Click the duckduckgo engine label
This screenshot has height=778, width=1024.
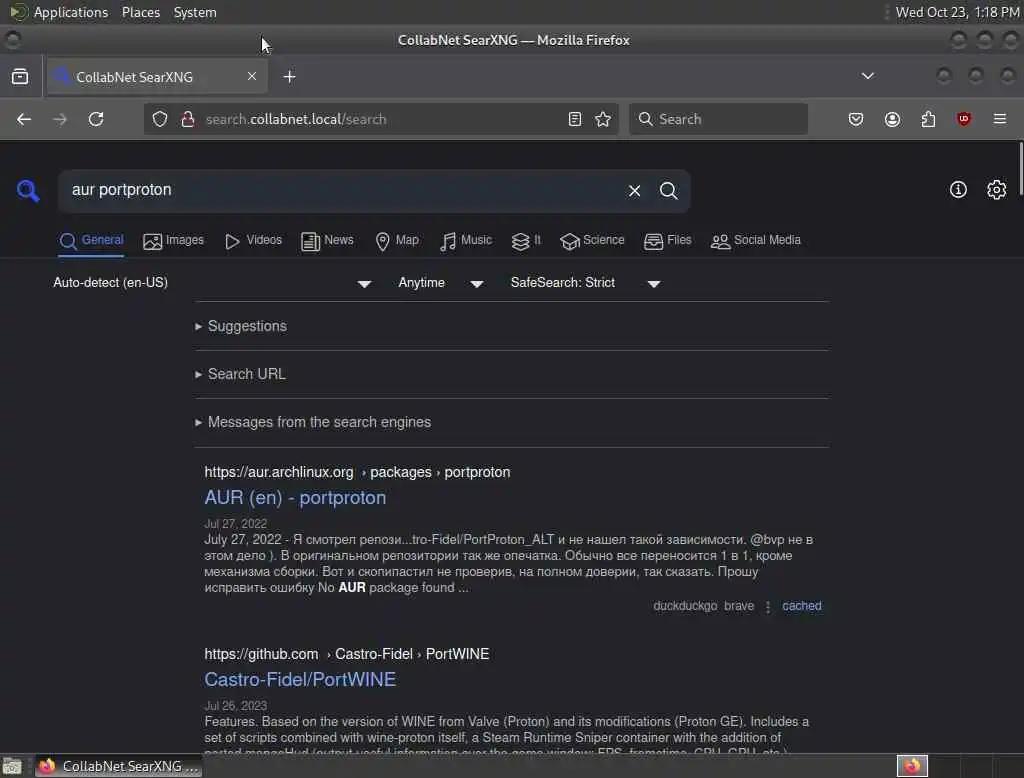tap(685, 606)
